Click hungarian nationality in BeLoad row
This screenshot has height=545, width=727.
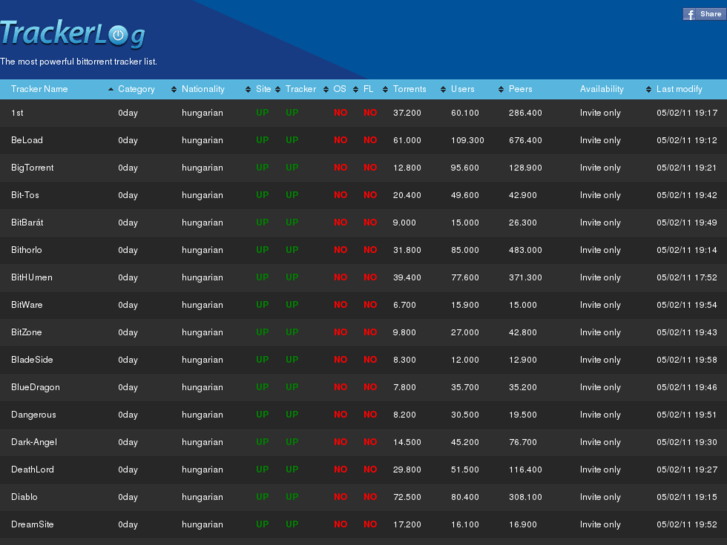(x=202, y=140)
